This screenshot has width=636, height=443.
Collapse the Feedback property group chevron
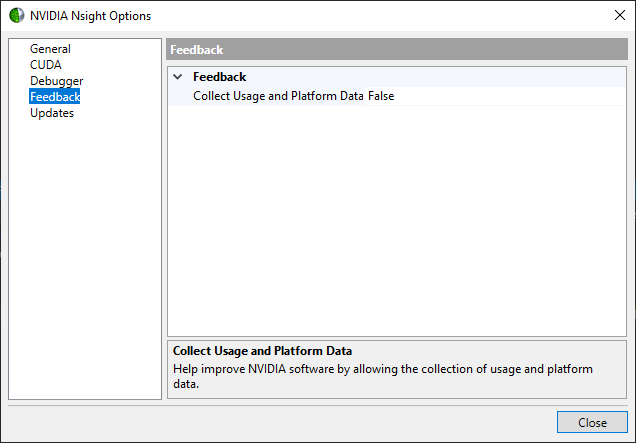point(178,77)
